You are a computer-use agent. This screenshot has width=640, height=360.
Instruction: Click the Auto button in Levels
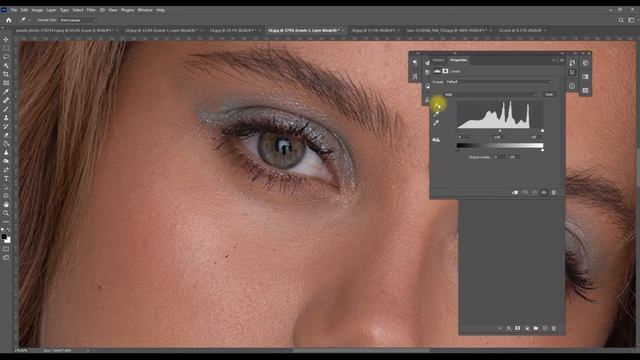tap(549, 94)
